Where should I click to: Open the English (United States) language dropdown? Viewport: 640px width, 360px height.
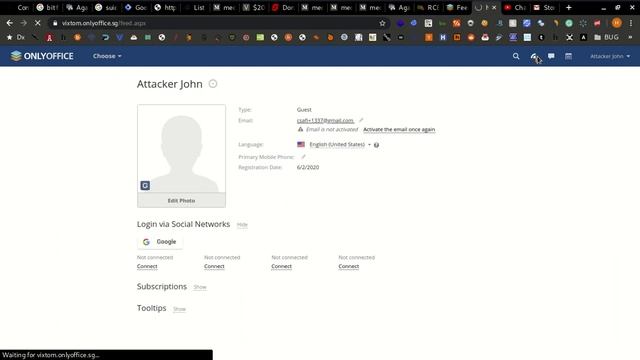pos(340,144)
